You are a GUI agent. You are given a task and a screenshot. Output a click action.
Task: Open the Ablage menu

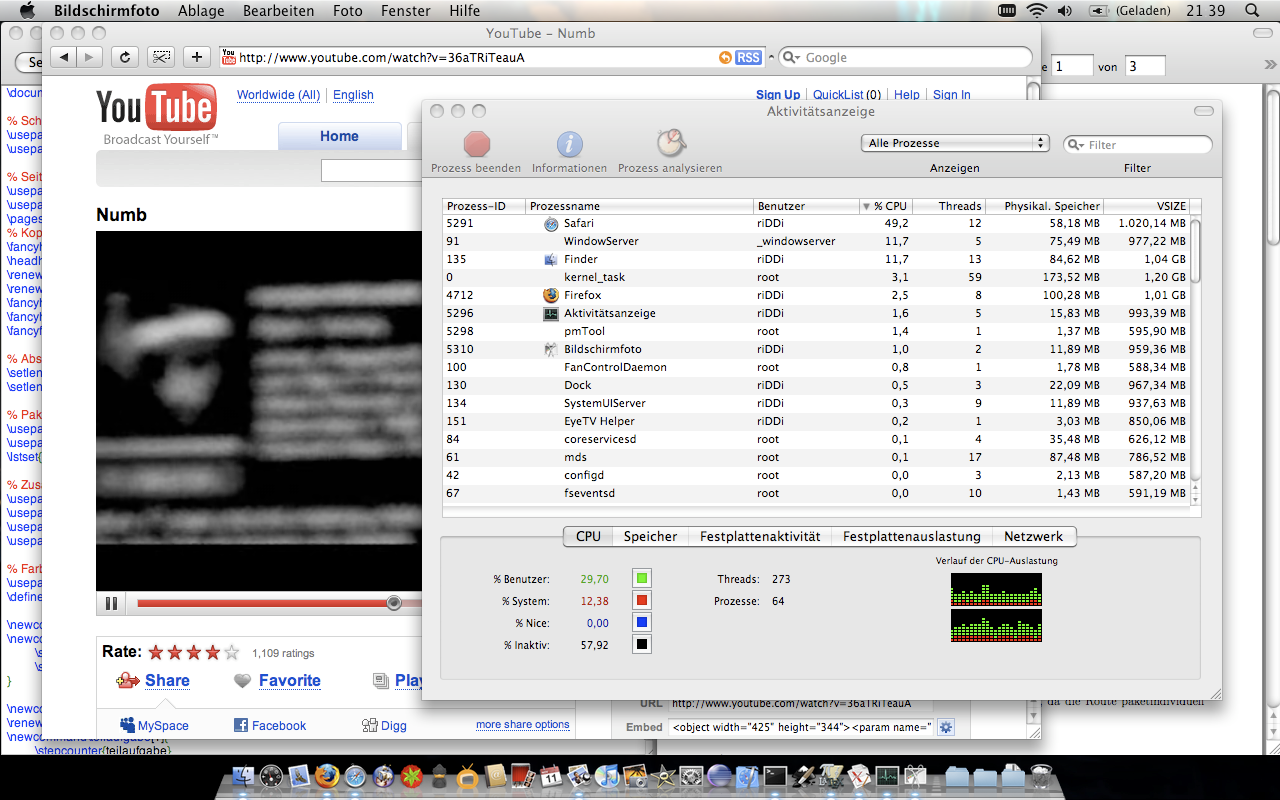pyautogui.click(x=201, y=11)
